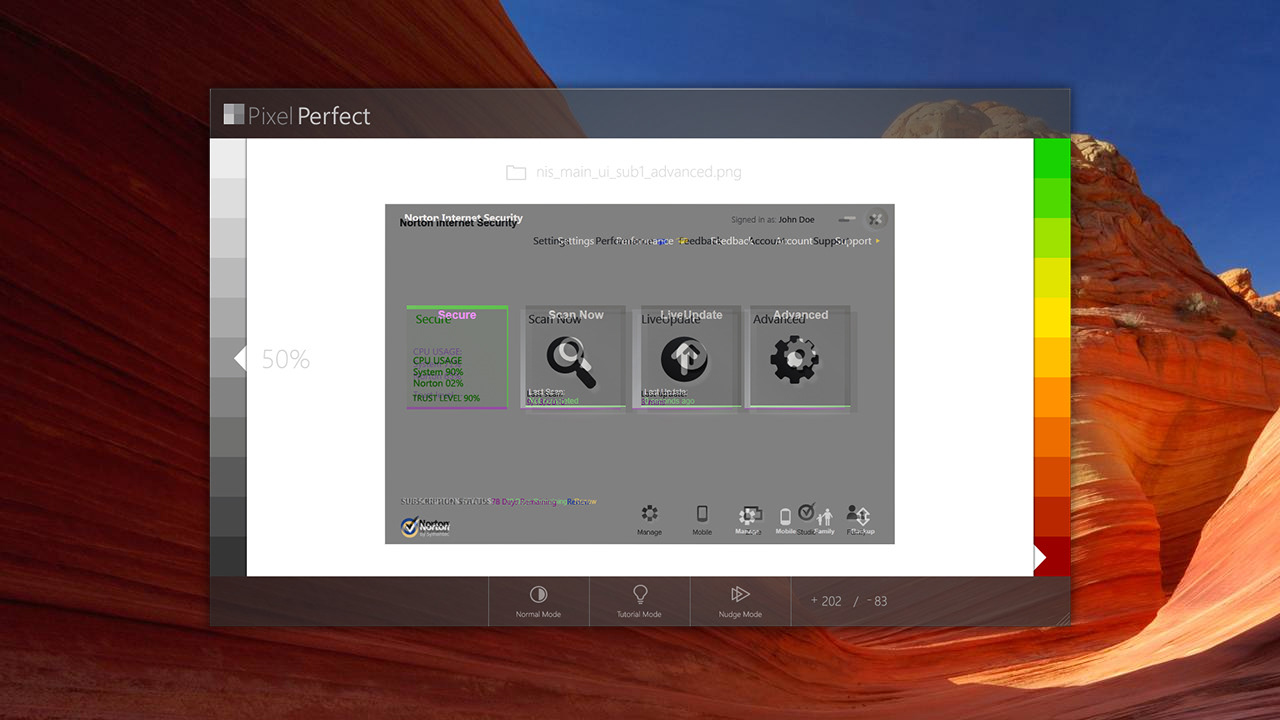Viewport: 1280px width, 720px height.
Task: Click the right color scale arrow marker
Action: 1039,557
